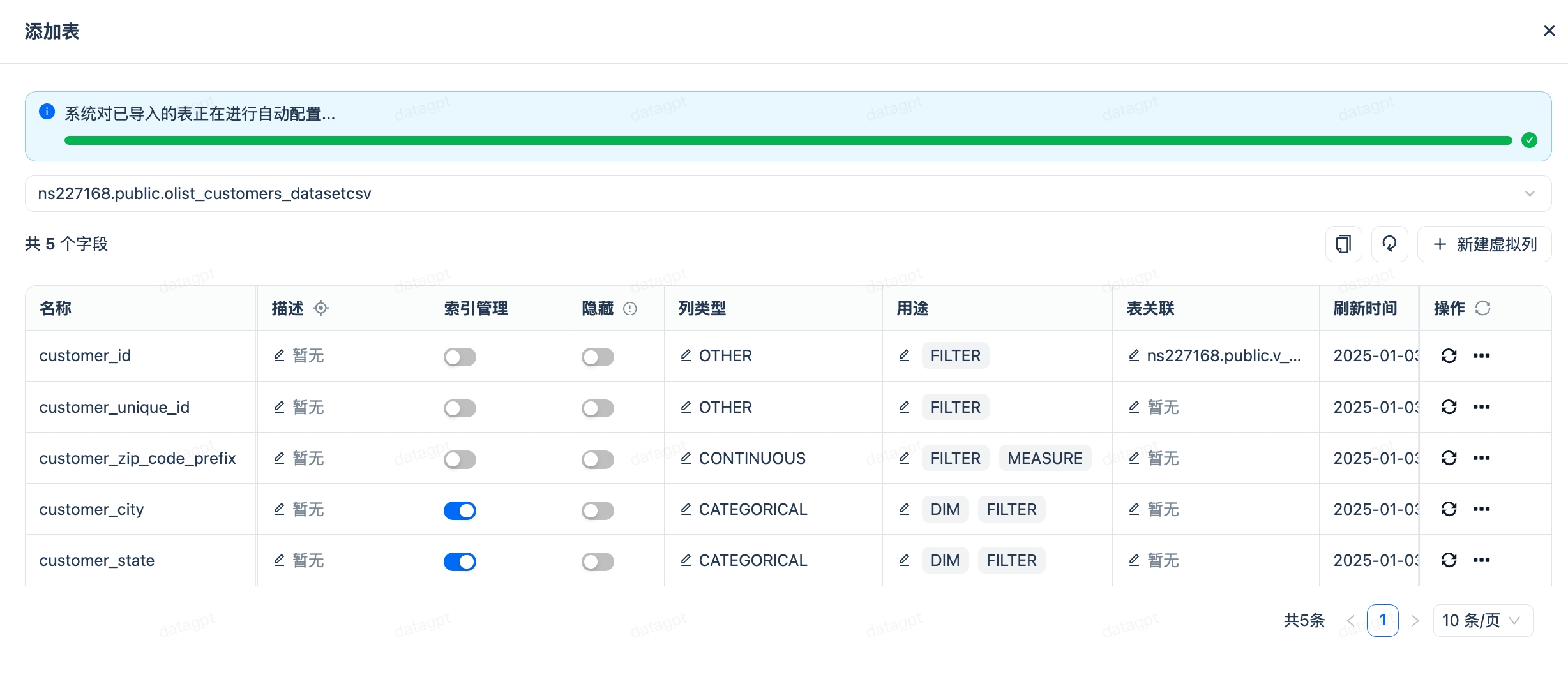Click the info icon beside 隐藏 header

click(x=629, y=309)
